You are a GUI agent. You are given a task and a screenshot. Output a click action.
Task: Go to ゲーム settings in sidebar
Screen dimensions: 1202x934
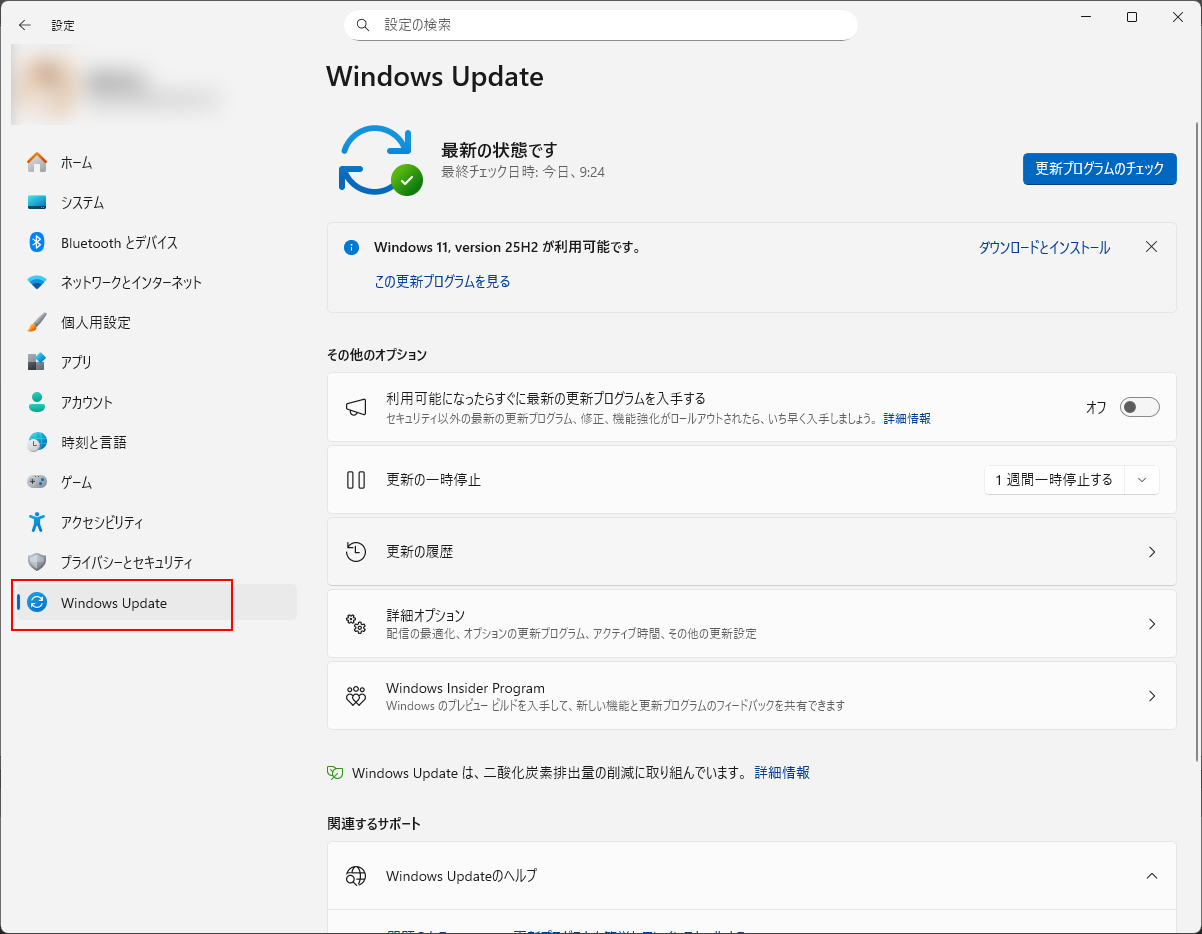76,482
